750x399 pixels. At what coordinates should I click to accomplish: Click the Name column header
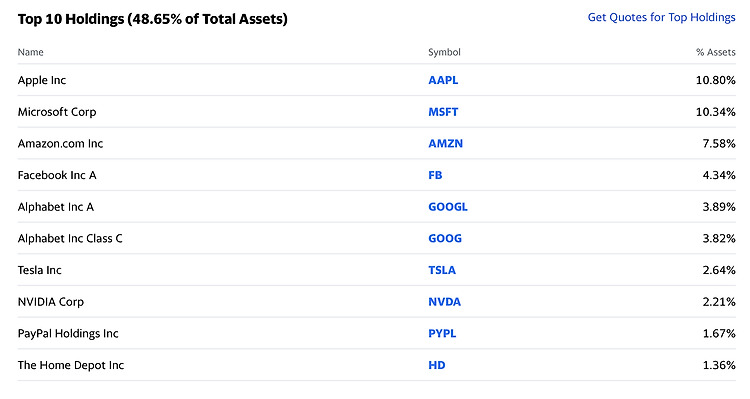[x=31, y=52]
